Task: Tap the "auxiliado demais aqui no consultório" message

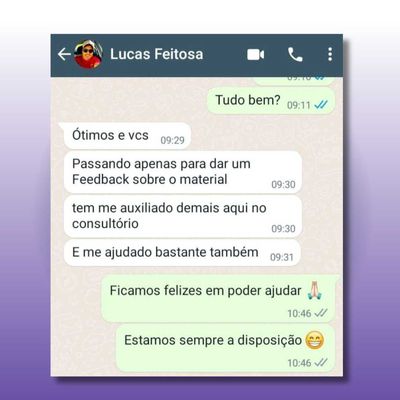Action: [x=183, y=216]
